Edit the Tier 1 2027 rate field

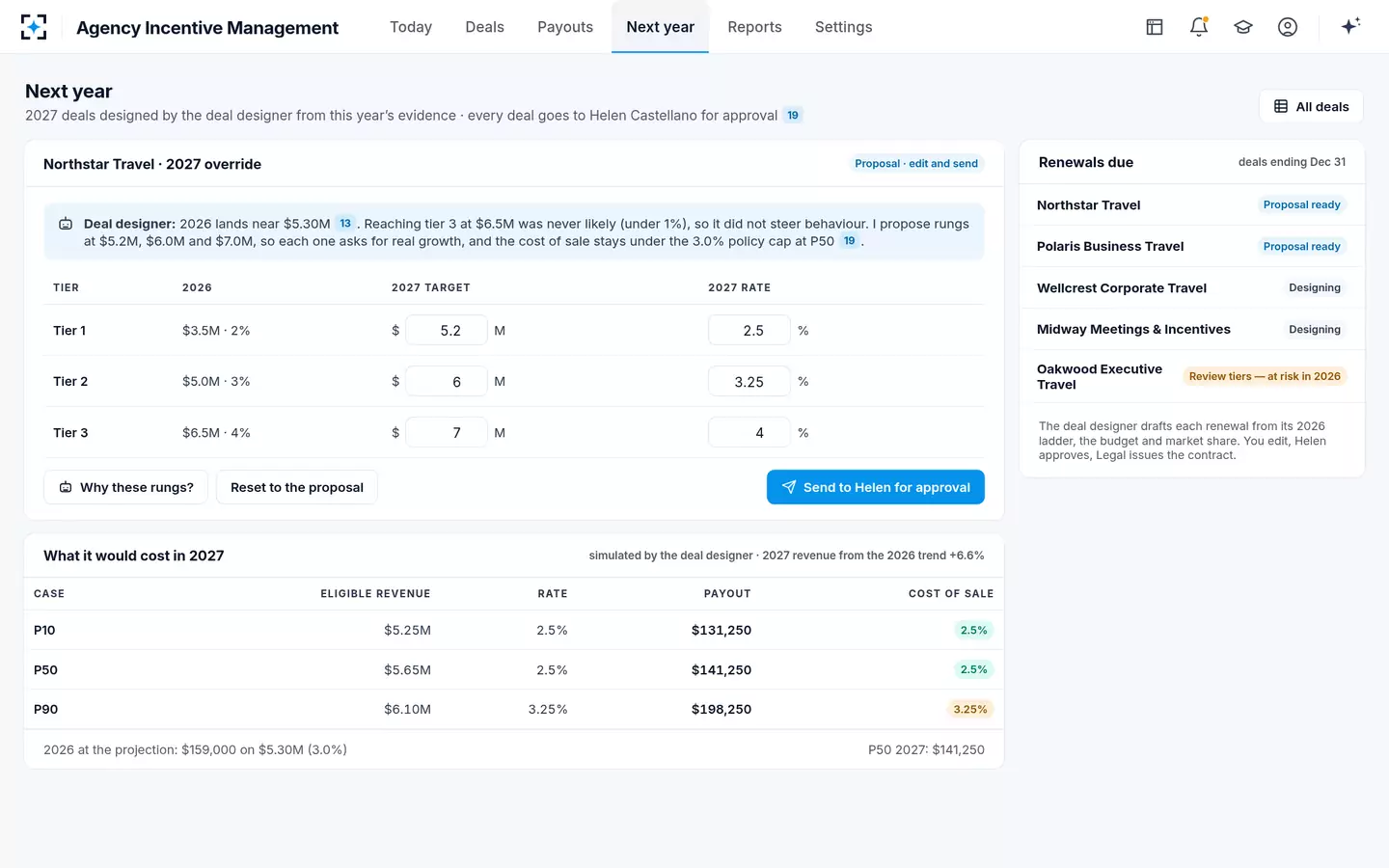[749, 331]
